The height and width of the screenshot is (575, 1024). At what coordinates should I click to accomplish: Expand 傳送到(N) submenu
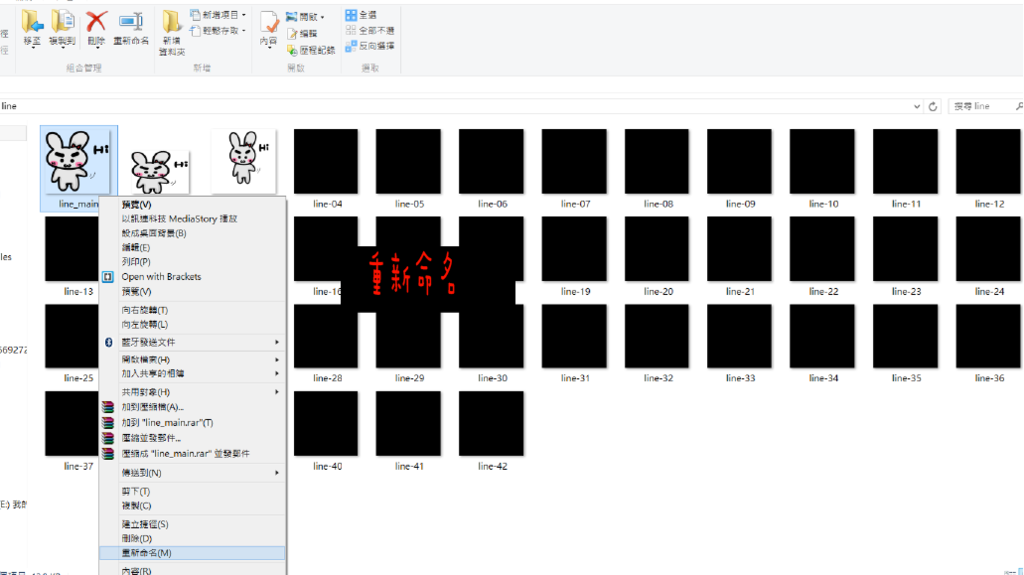click(x=277, y=473)
